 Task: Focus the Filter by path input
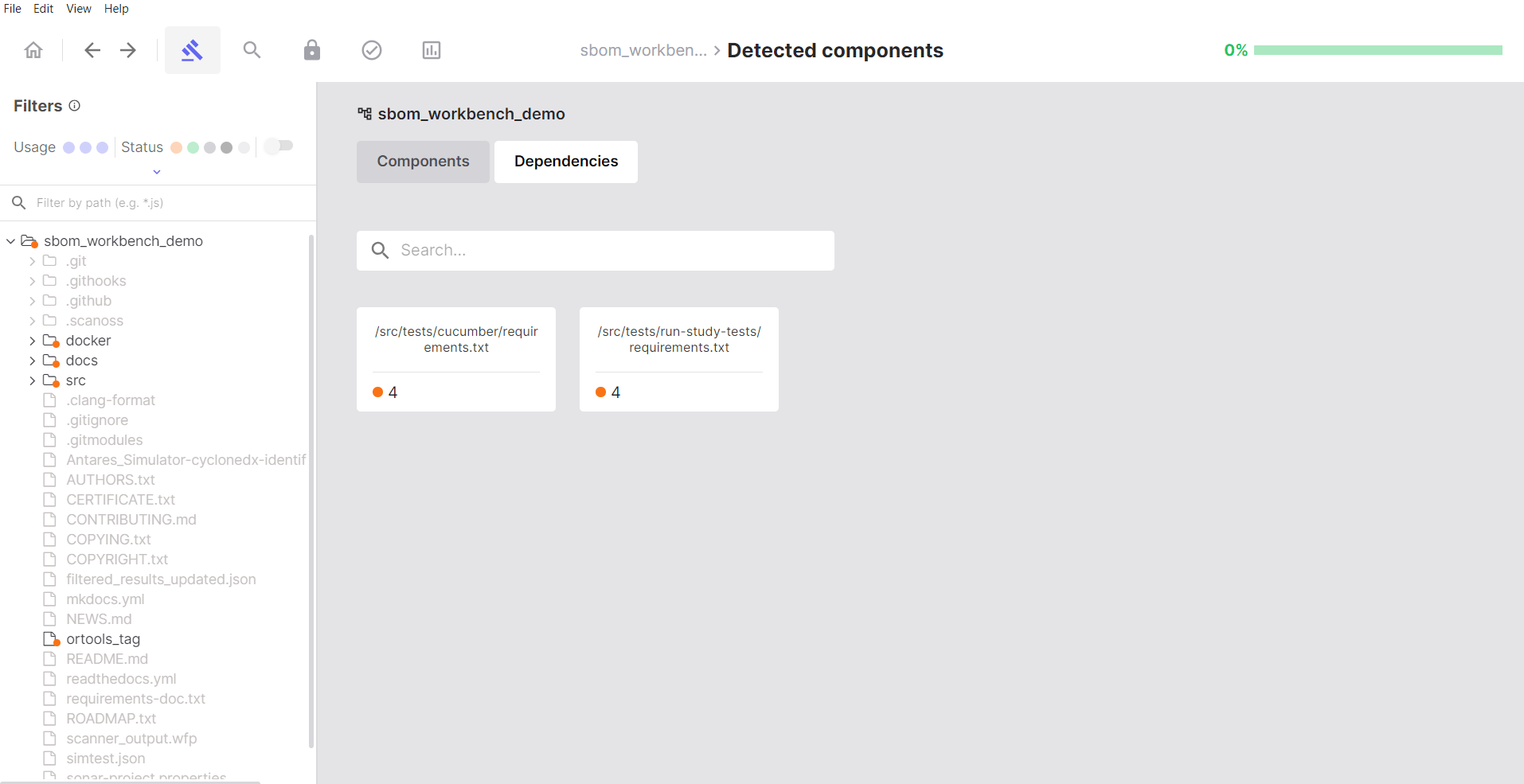[x=158, y=203]
